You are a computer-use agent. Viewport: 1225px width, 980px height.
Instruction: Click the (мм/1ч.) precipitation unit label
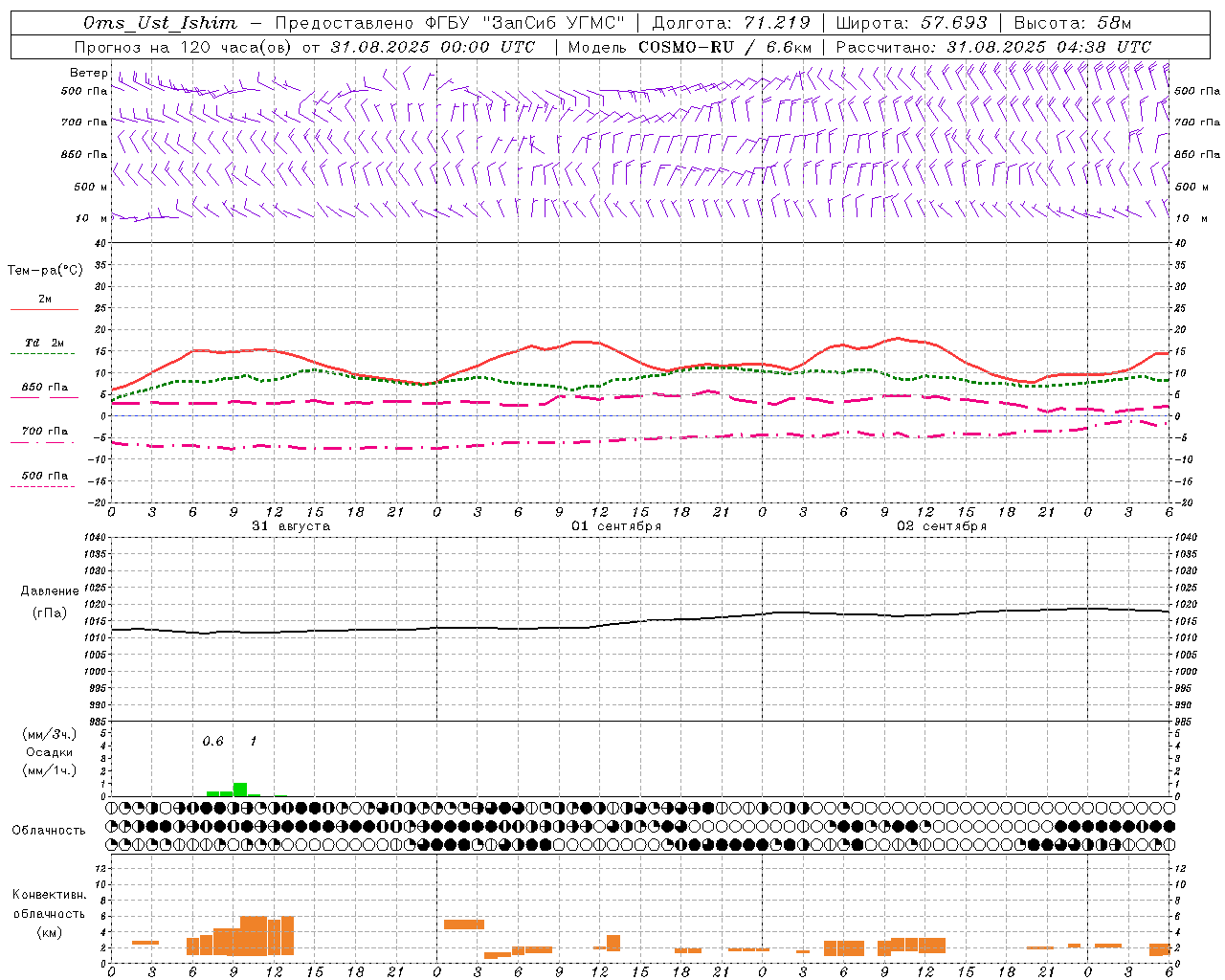(50, 770)
